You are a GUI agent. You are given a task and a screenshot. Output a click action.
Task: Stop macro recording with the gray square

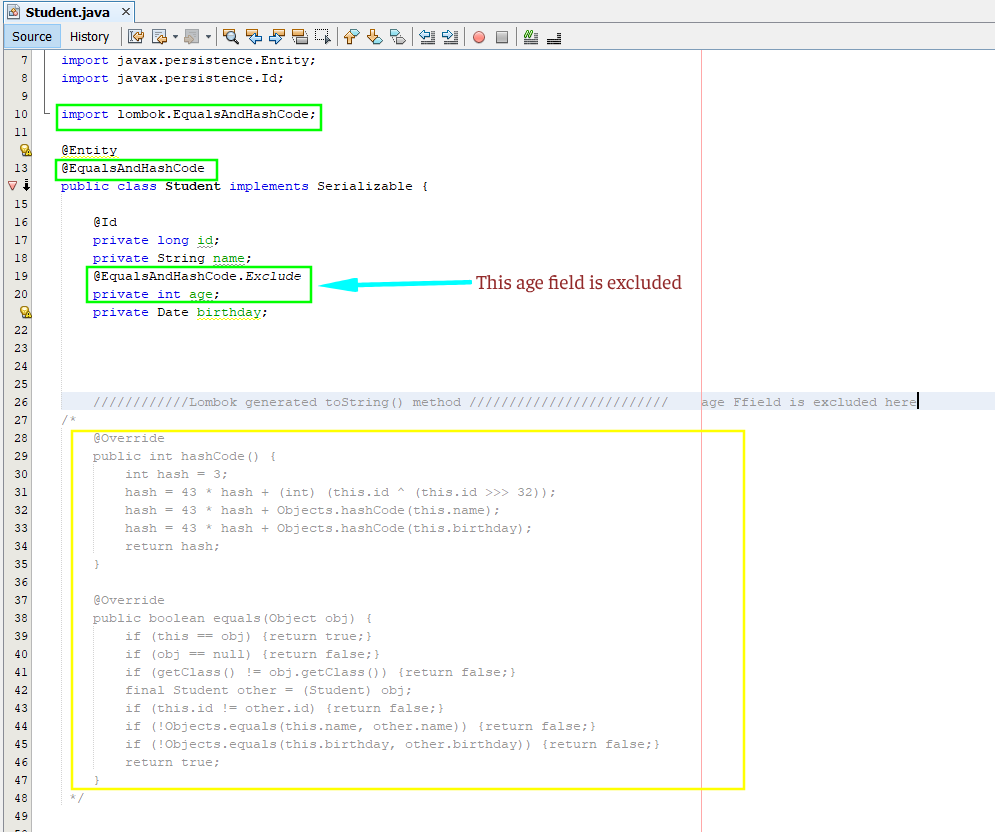[x=500, y=36]
